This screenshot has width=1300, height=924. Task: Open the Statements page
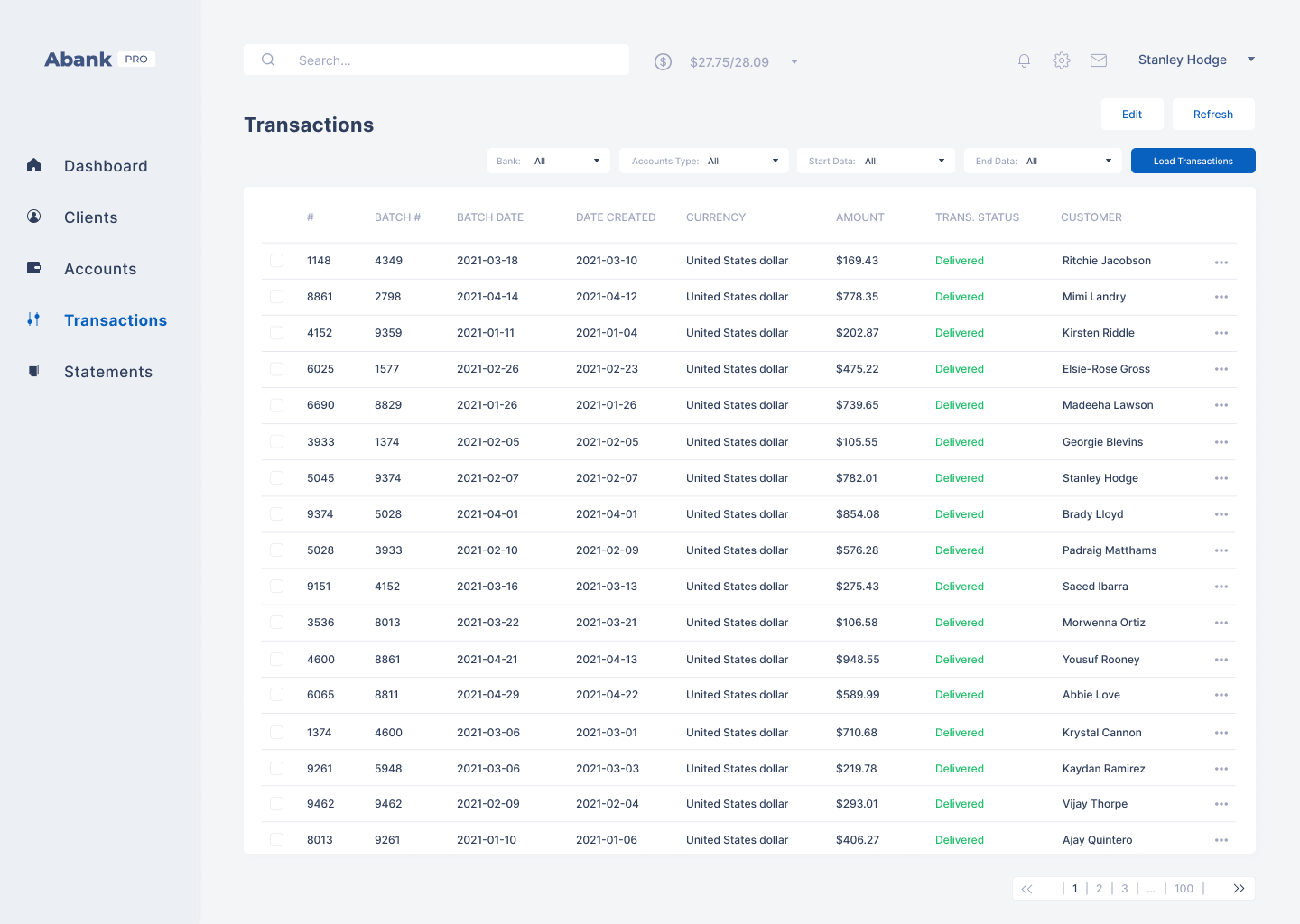coord(108,372)
